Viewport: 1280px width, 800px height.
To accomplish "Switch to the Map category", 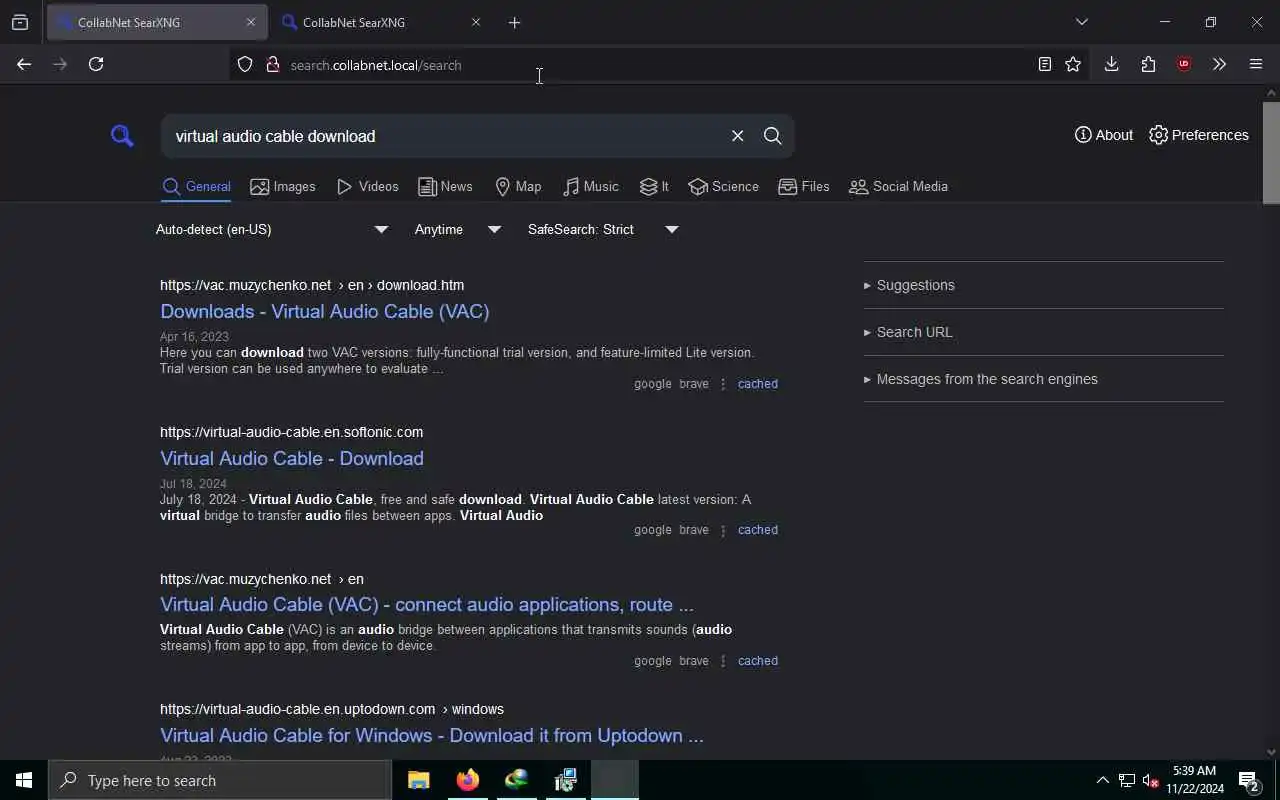I will point(518,187).
